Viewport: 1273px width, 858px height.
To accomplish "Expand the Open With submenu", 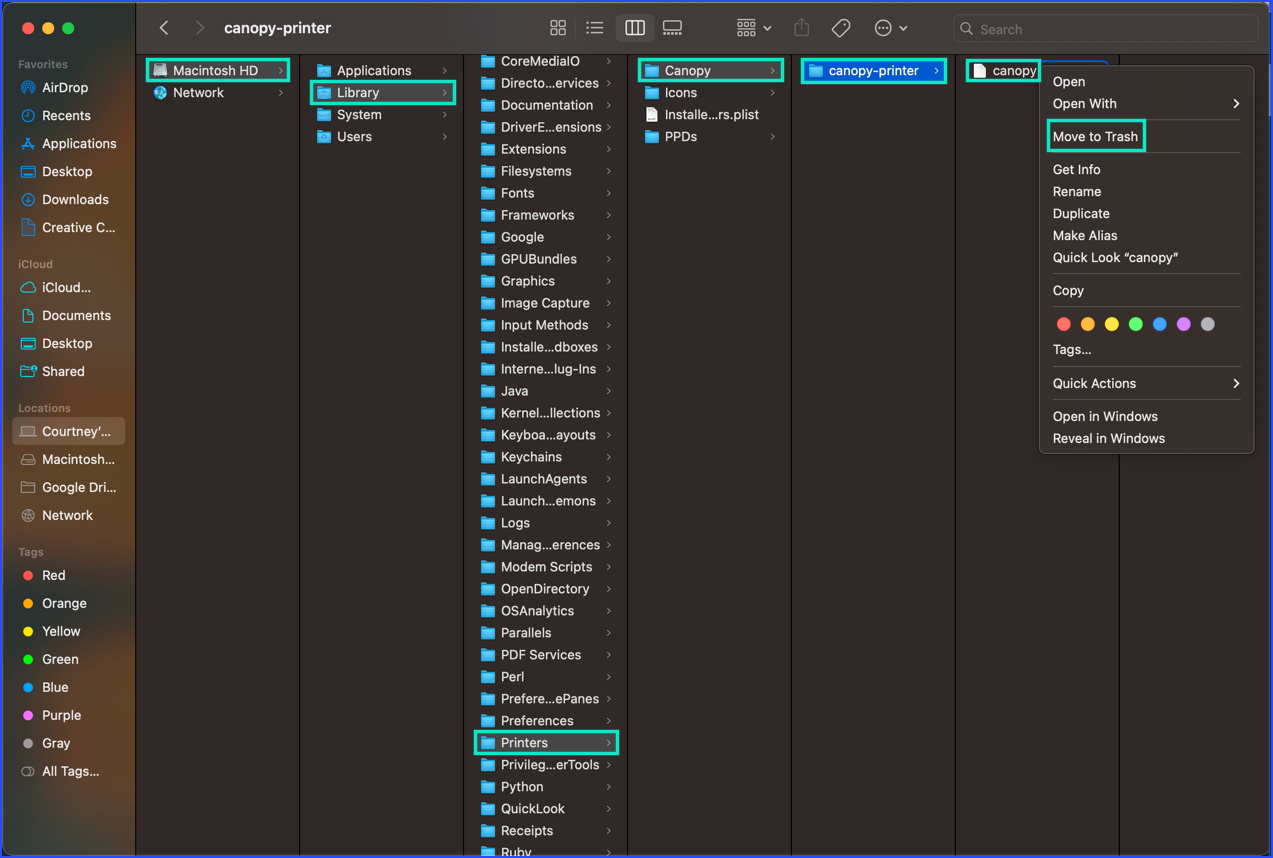I will (1146, 103).
